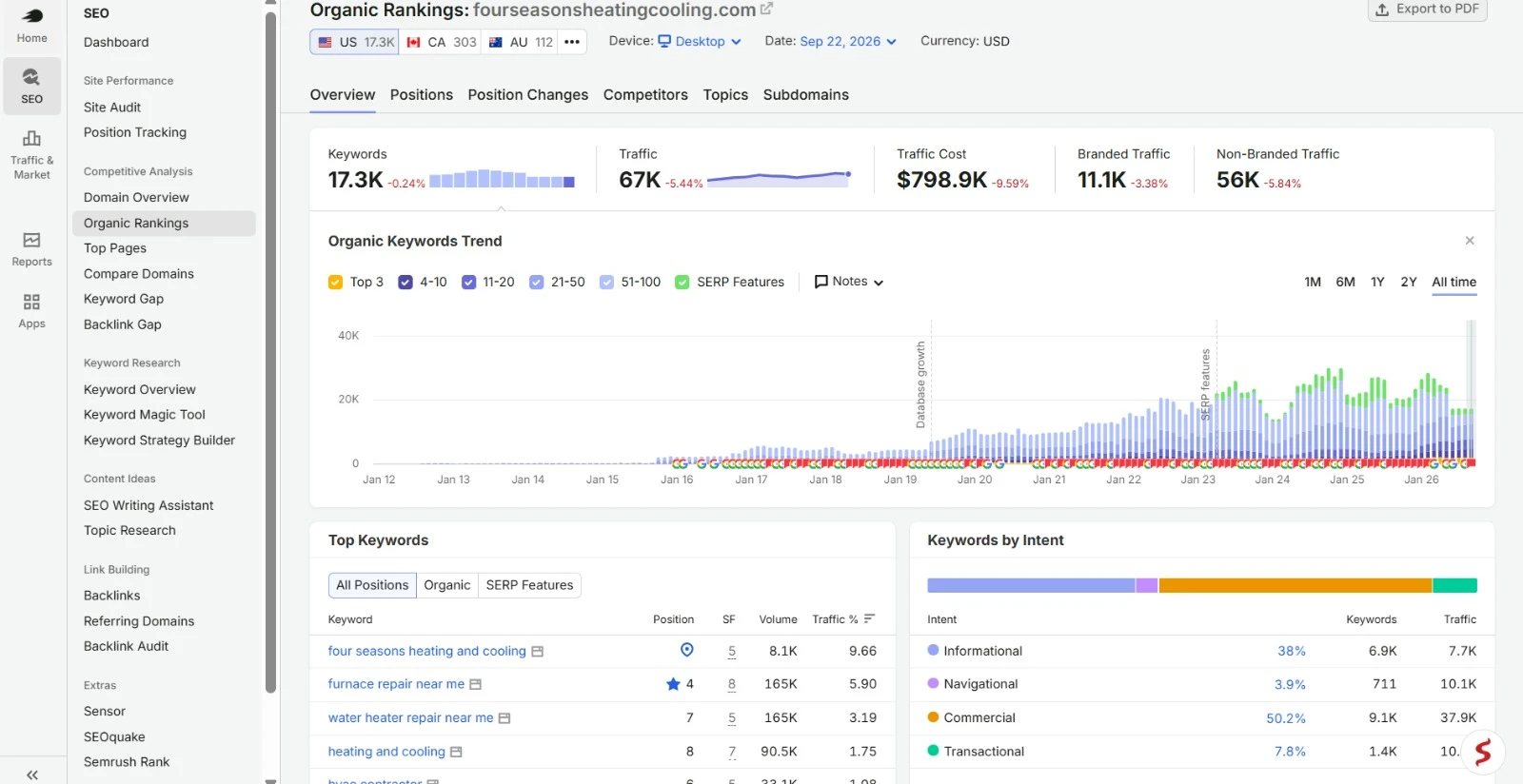Viewport: 1523px width, 784px height.
Task: Open Traffic & Market sidebar icon
Action: pyautogui.click(x=31, y=154)
